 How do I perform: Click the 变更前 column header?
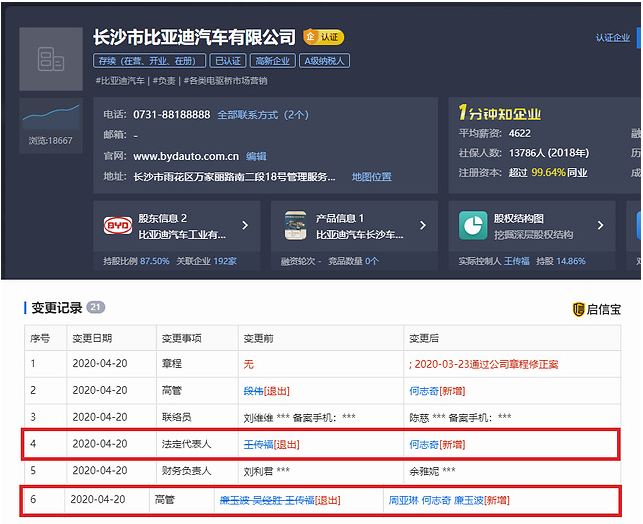pyautogui.click(x=258, y=338)
